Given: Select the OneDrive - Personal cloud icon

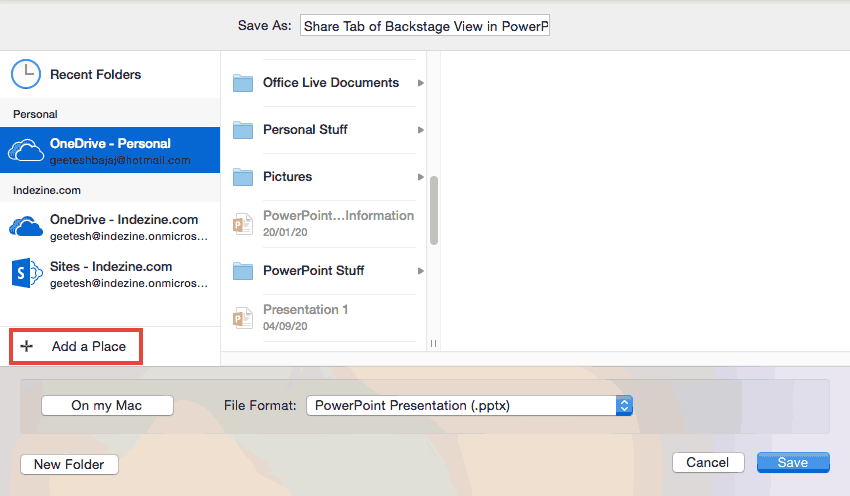Looking at the screenshot, I should pos(26,150).
